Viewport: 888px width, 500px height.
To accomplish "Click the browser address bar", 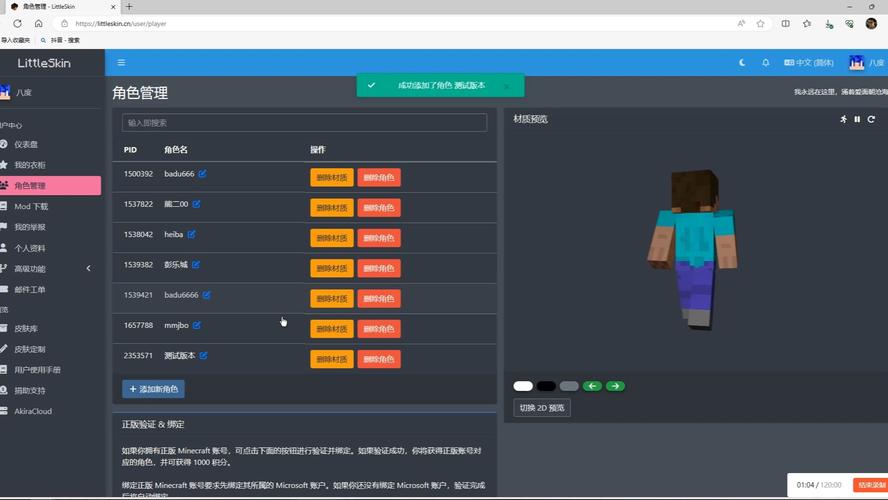I will (x=396, y=24).
